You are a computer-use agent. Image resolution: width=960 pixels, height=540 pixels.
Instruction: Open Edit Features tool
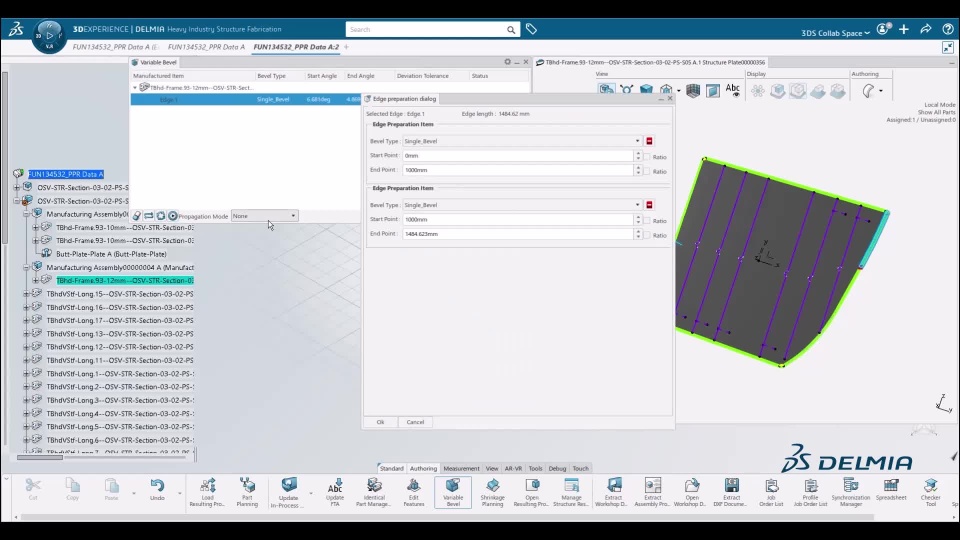click(x=413, y=492)
